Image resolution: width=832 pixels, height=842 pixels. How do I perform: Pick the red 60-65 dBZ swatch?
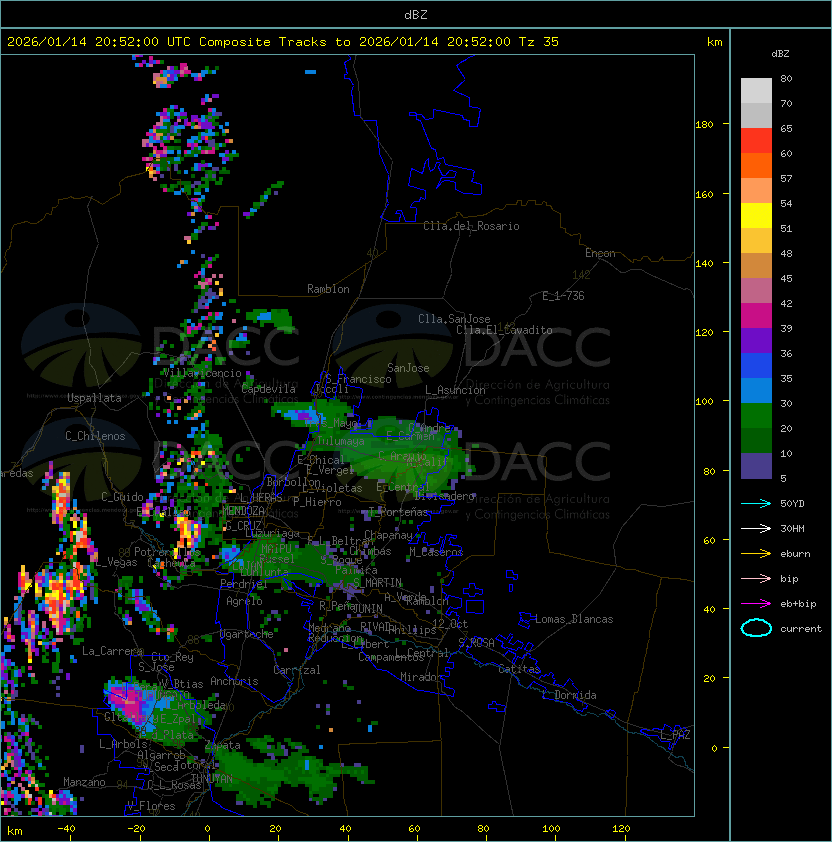coord(756,141)
